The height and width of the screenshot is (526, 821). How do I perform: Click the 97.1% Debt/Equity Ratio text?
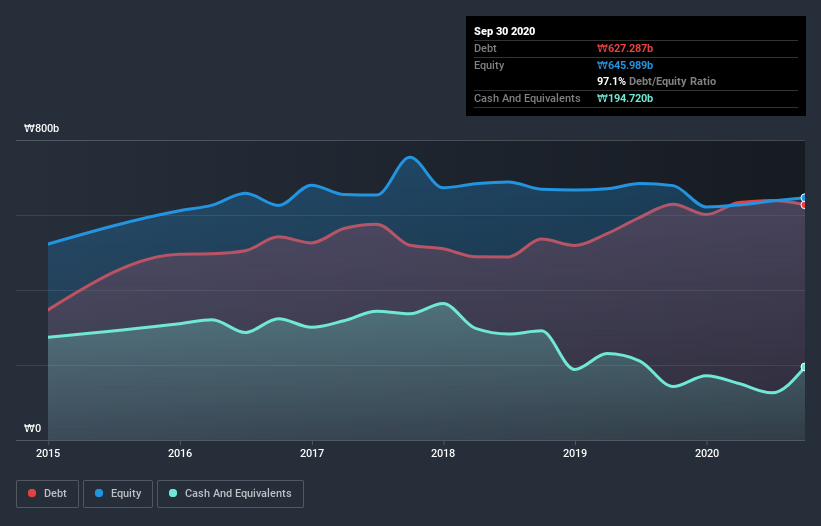tap(657, 82)
